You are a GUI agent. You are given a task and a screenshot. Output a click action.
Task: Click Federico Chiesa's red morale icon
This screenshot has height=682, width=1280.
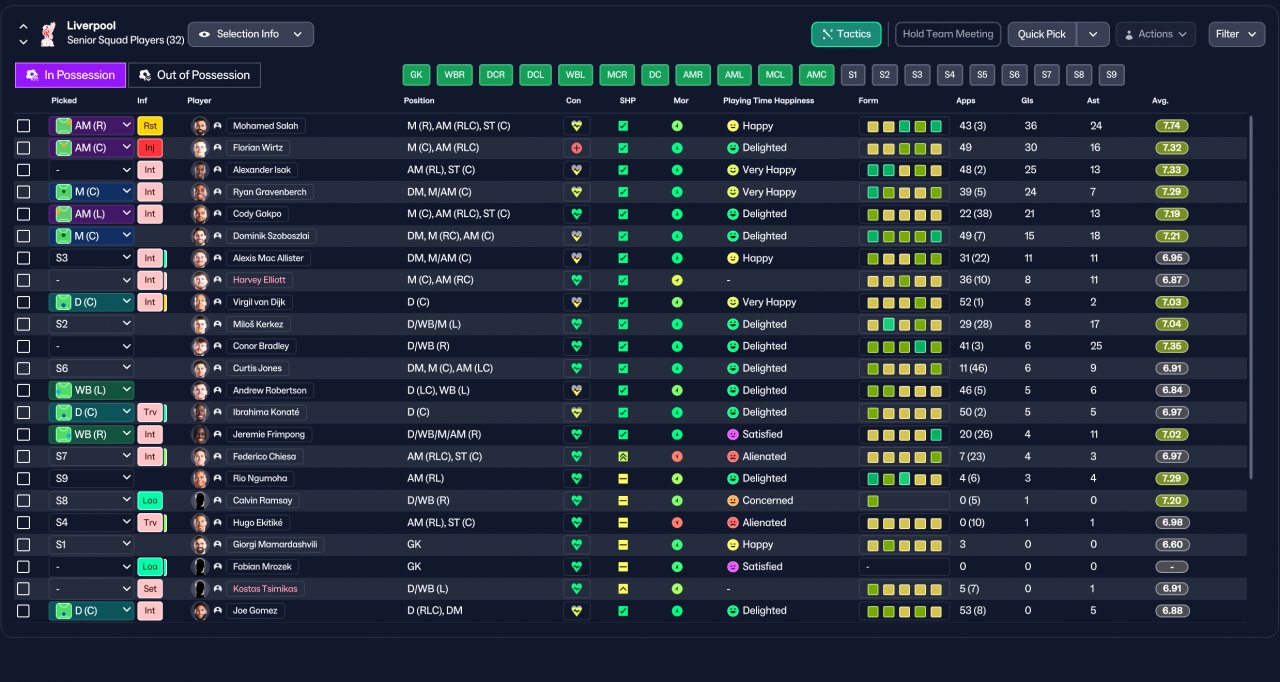coord(676,456)
